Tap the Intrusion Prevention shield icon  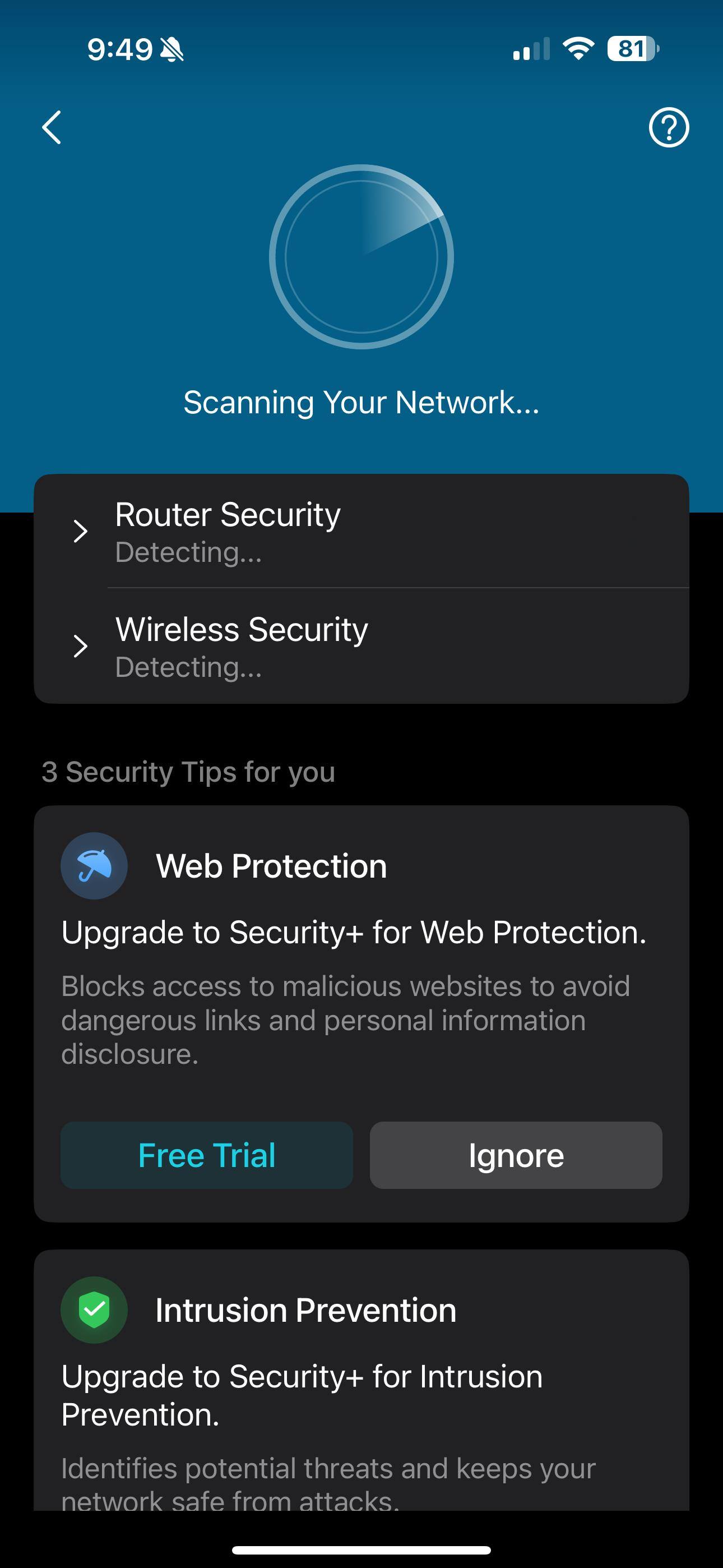(x=94, y=1309)
